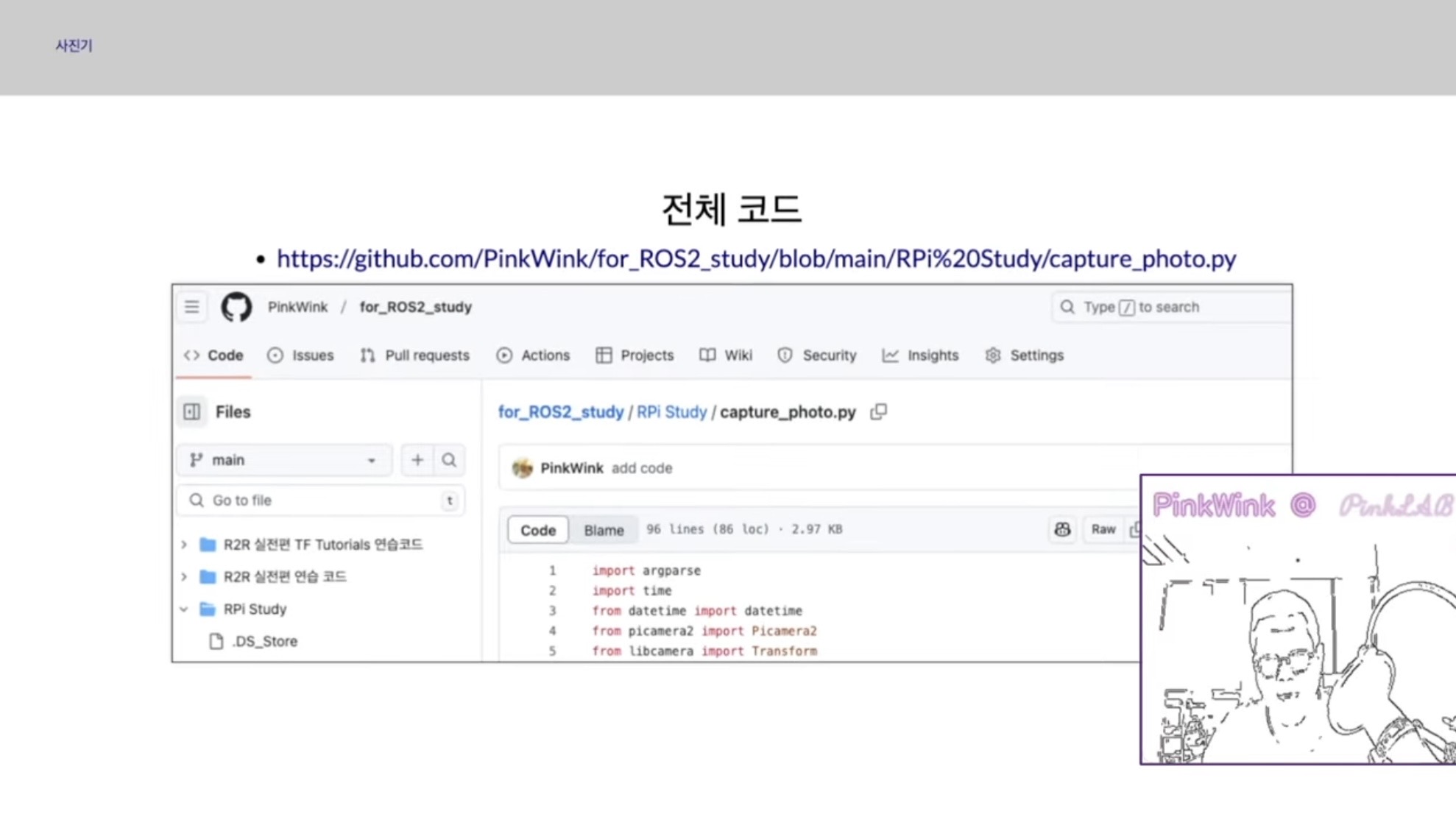The width and height of the screenshot is (1456, 828).
Task: Open the capture_photo.py GitHub URL link
Action: tap(756, 259)
